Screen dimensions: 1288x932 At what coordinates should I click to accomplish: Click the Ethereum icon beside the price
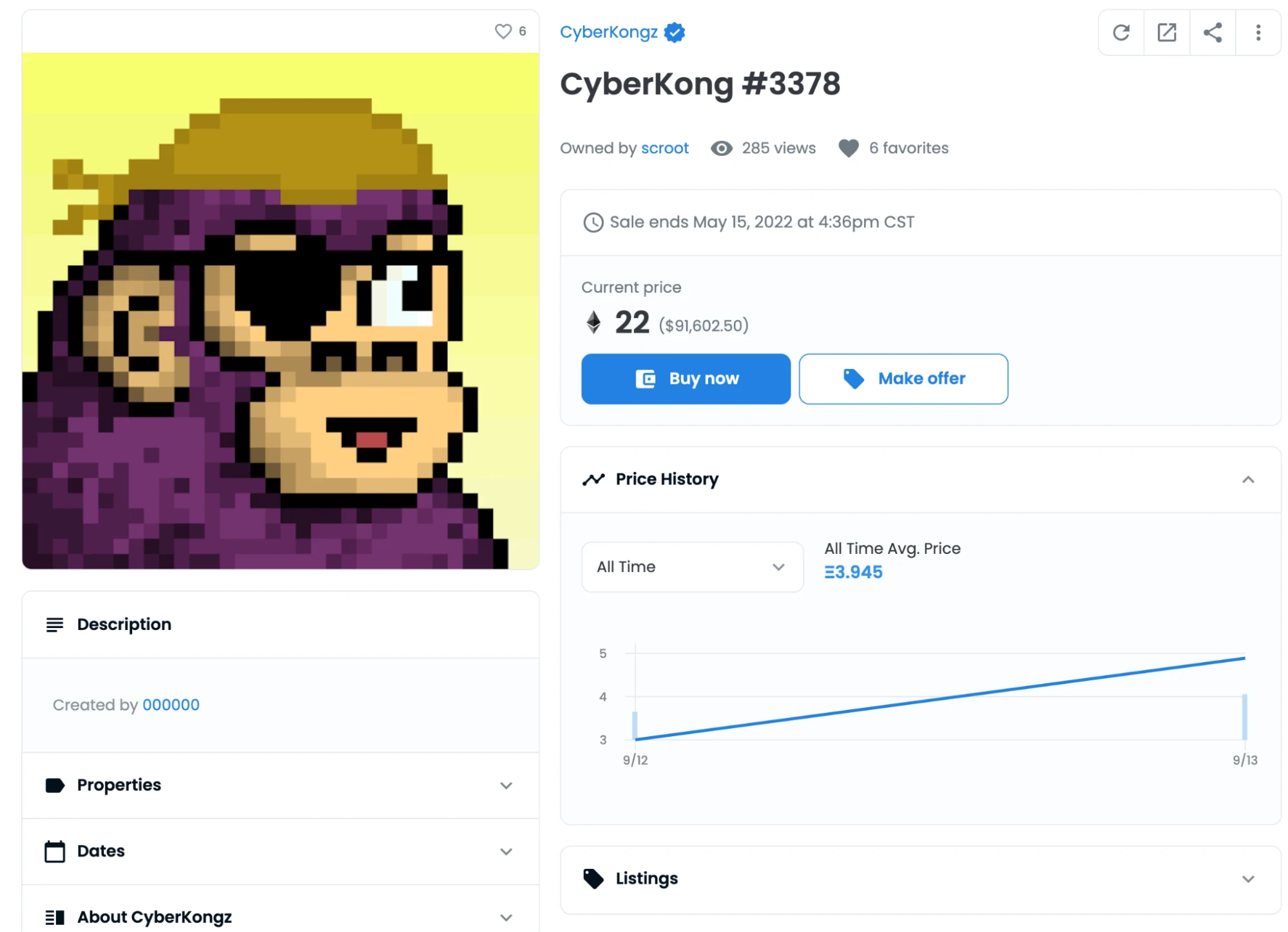click(x=593, y=322)
